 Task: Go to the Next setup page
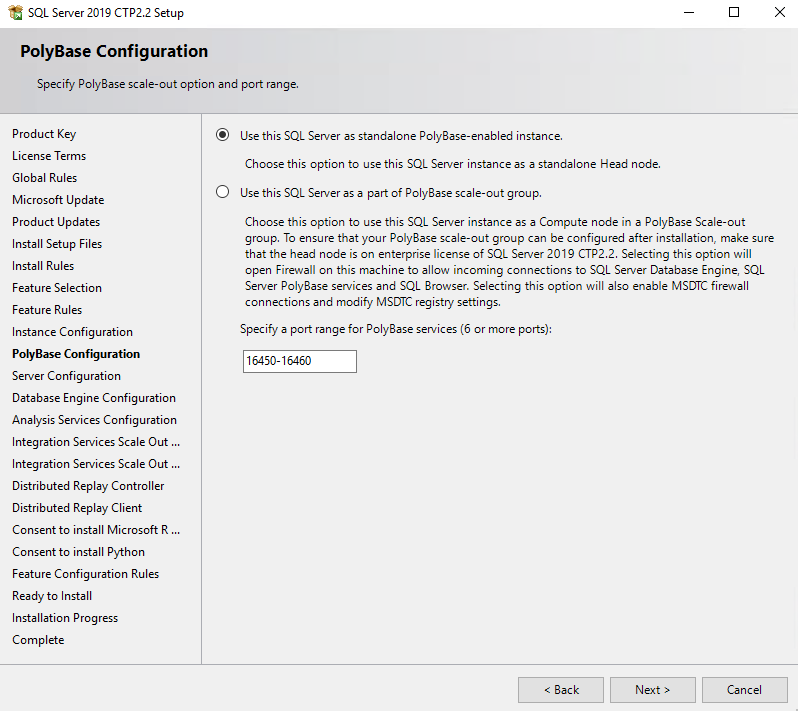tap(652, 690)
